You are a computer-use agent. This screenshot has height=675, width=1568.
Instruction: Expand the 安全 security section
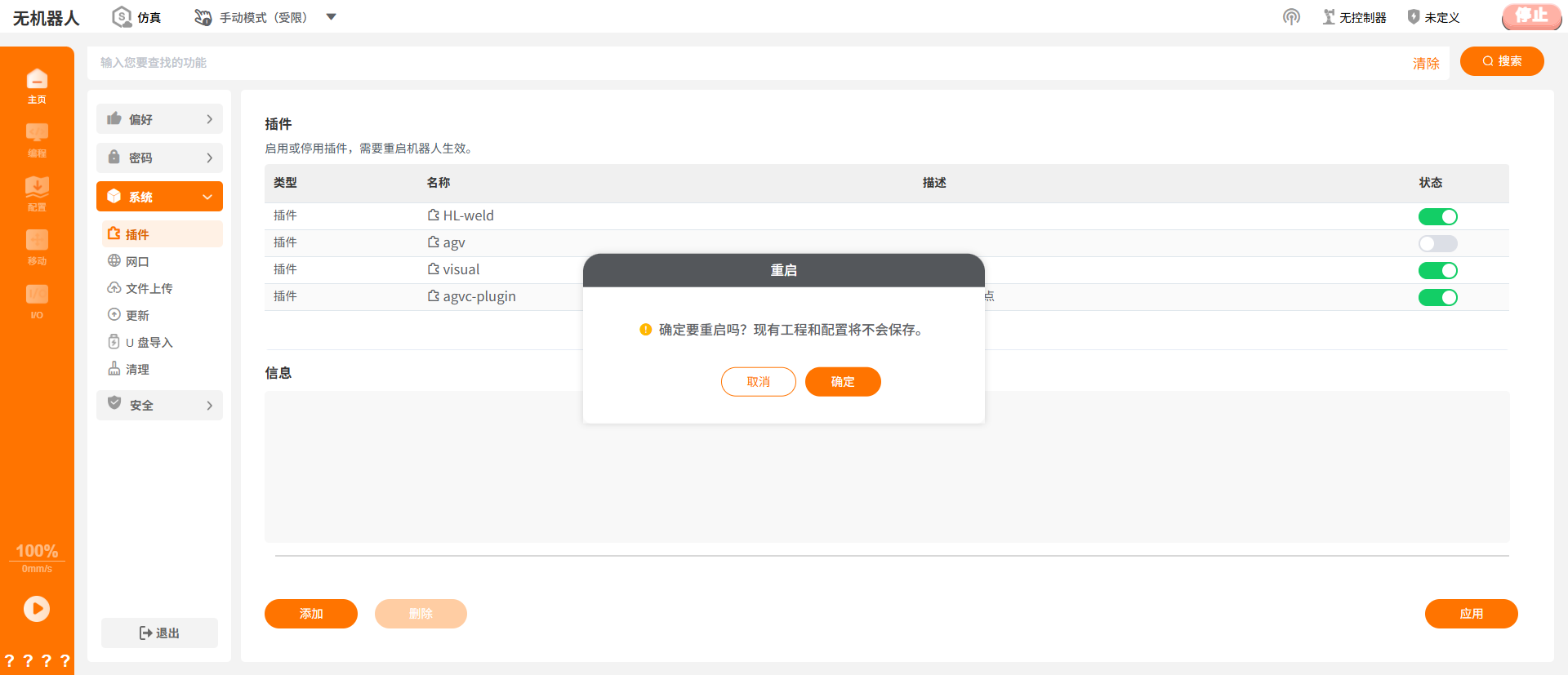[x=159, y=405]
